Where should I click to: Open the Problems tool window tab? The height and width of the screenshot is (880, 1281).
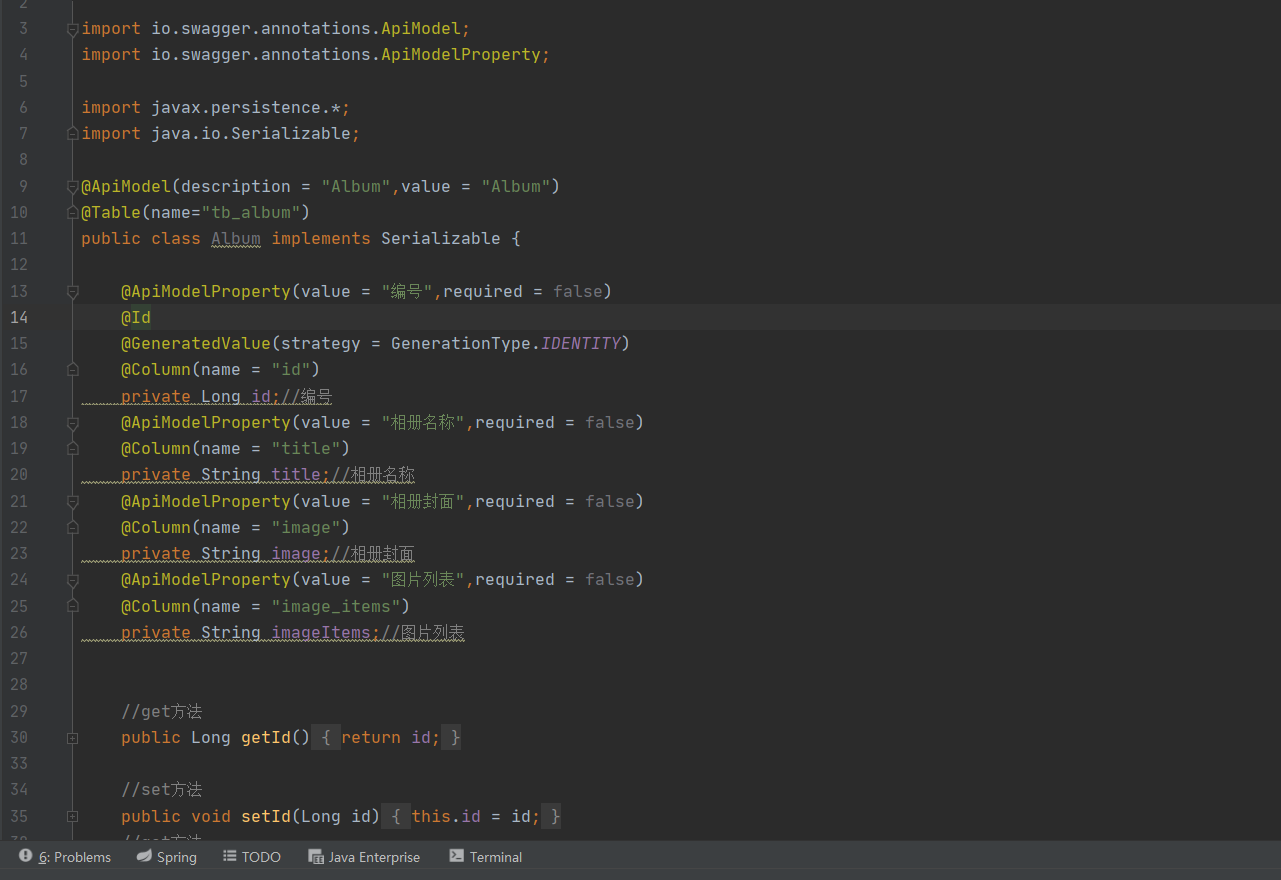pos(65,857)
